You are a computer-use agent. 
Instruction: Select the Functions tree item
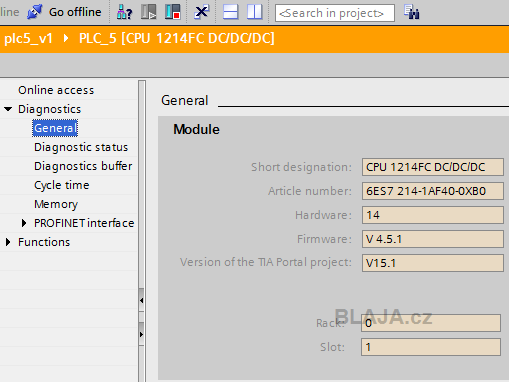[x=44, y=242]
